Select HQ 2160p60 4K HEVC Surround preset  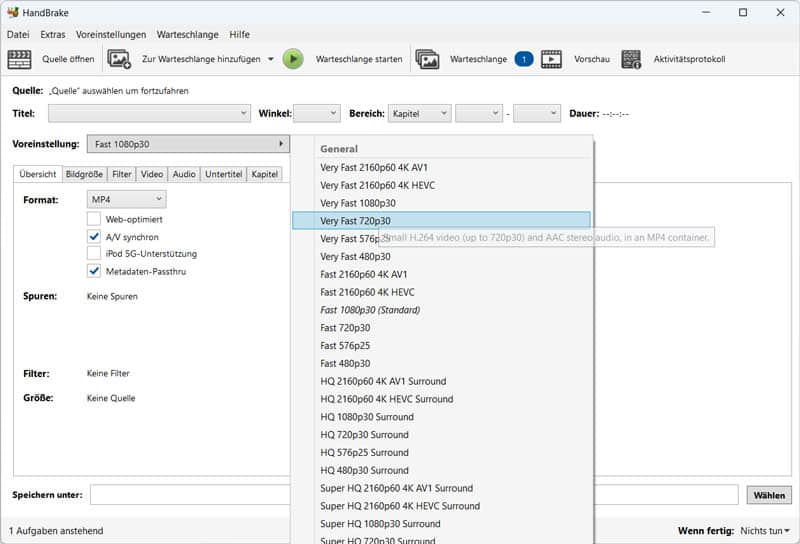(441, 399)
